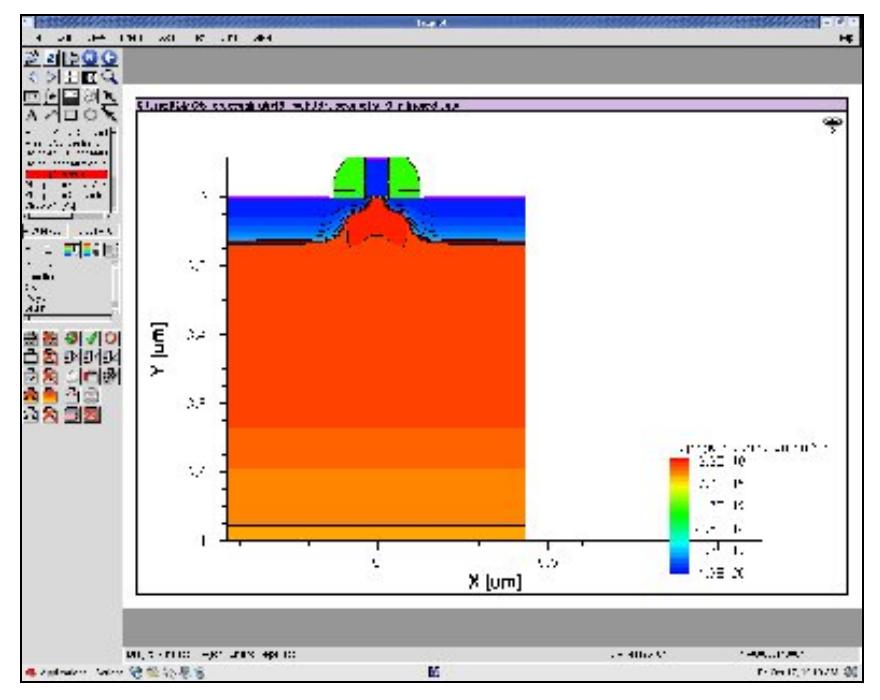Click the dark rectangle icon above the rectangle drawing tool
Viewport: 880px width, 700px height.
(71, 96)
